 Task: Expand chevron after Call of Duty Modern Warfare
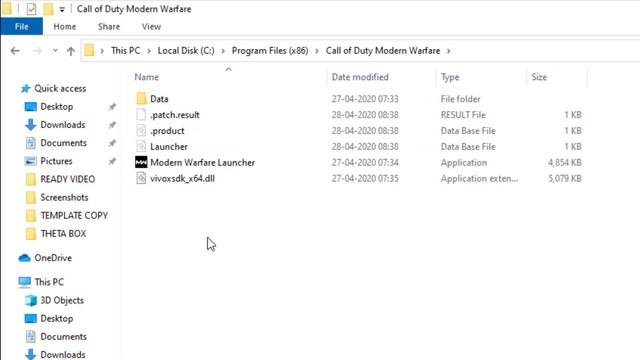coord(449,51)
